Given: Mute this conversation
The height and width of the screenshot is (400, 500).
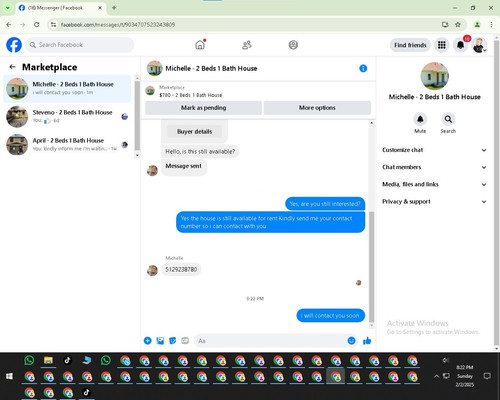Looking at the screenshot, I should [420, 119].
